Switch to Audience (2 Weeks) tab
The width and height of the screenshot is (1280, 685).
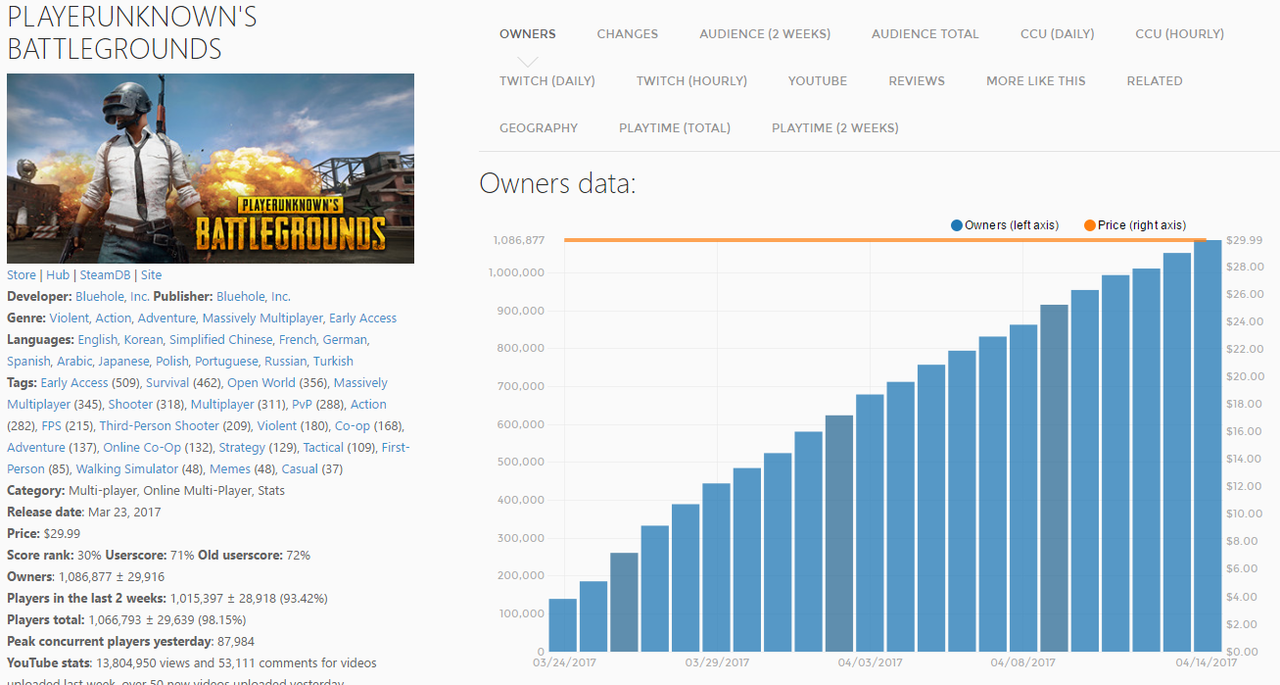click(x=764, y=34)
